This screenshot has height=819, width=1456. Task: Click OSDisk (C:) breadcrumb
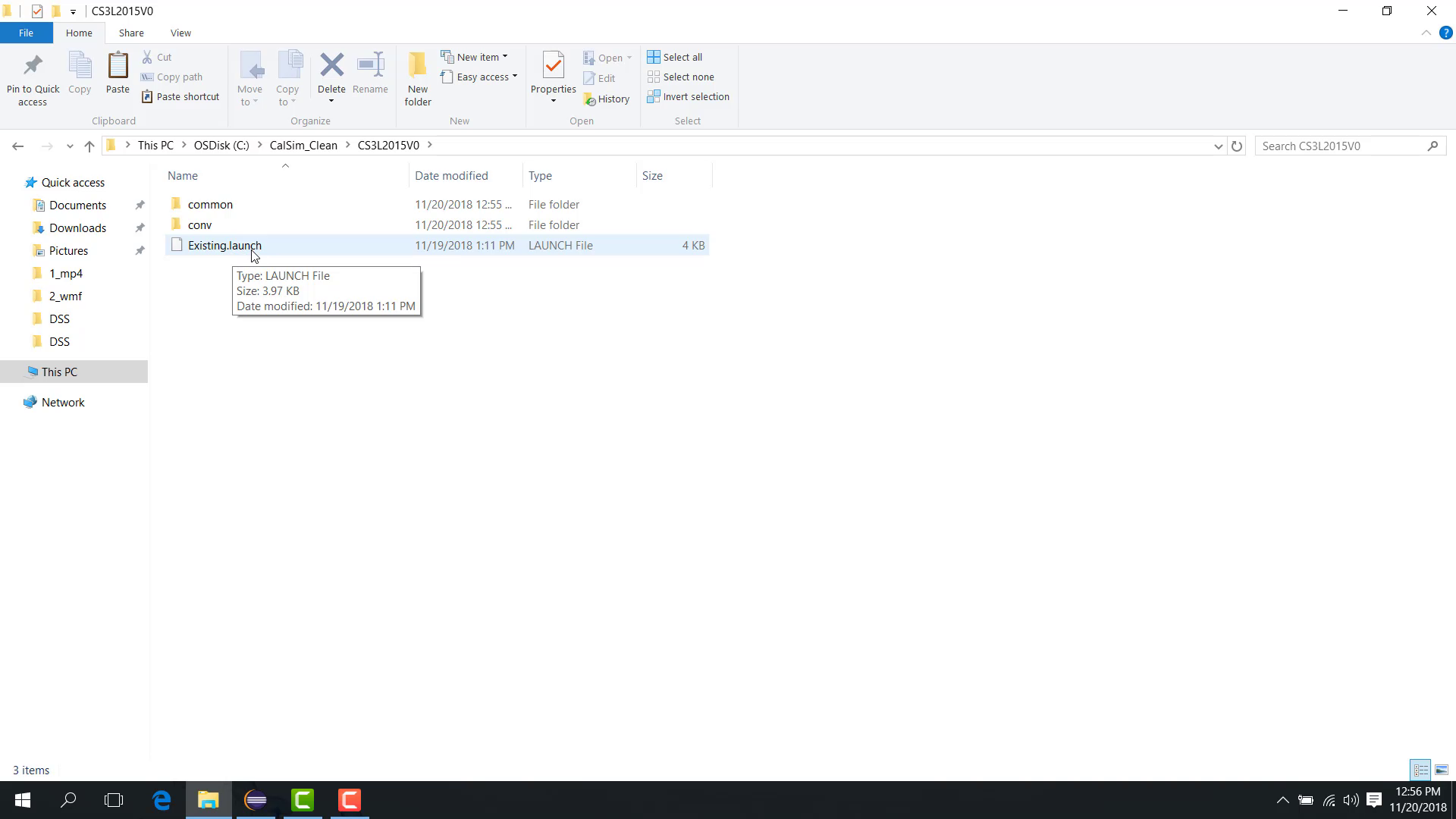point(221,146)
